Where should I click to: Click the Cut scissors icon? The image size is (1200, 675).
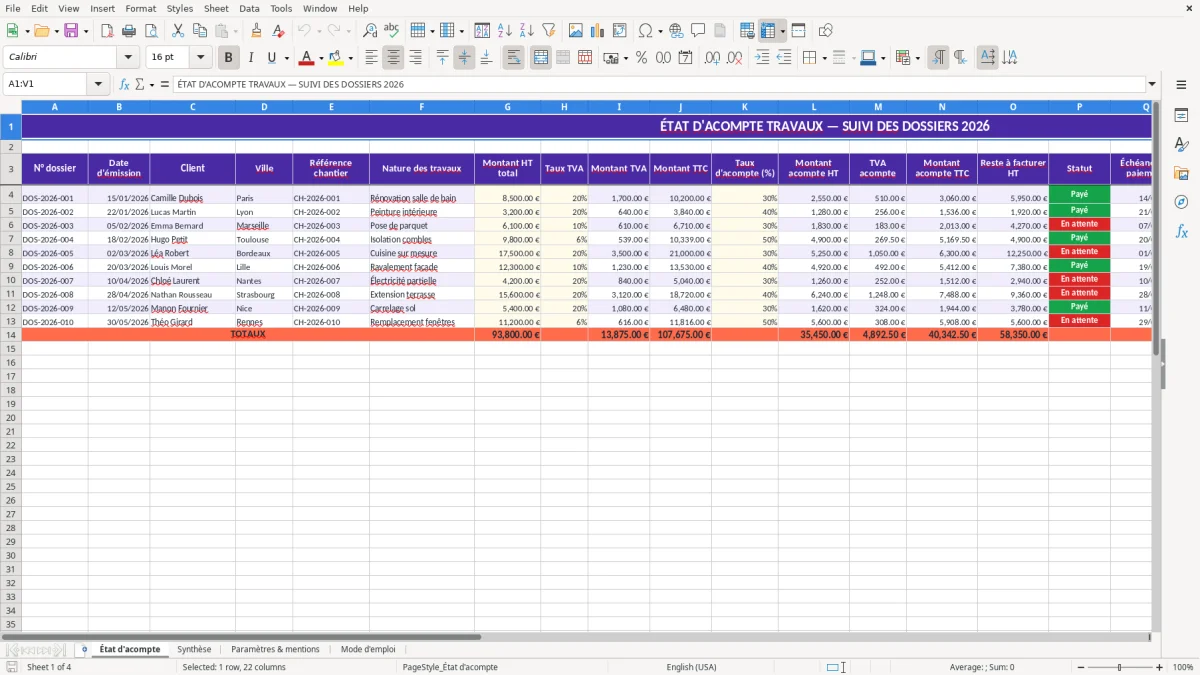click(x=178, y=31)
